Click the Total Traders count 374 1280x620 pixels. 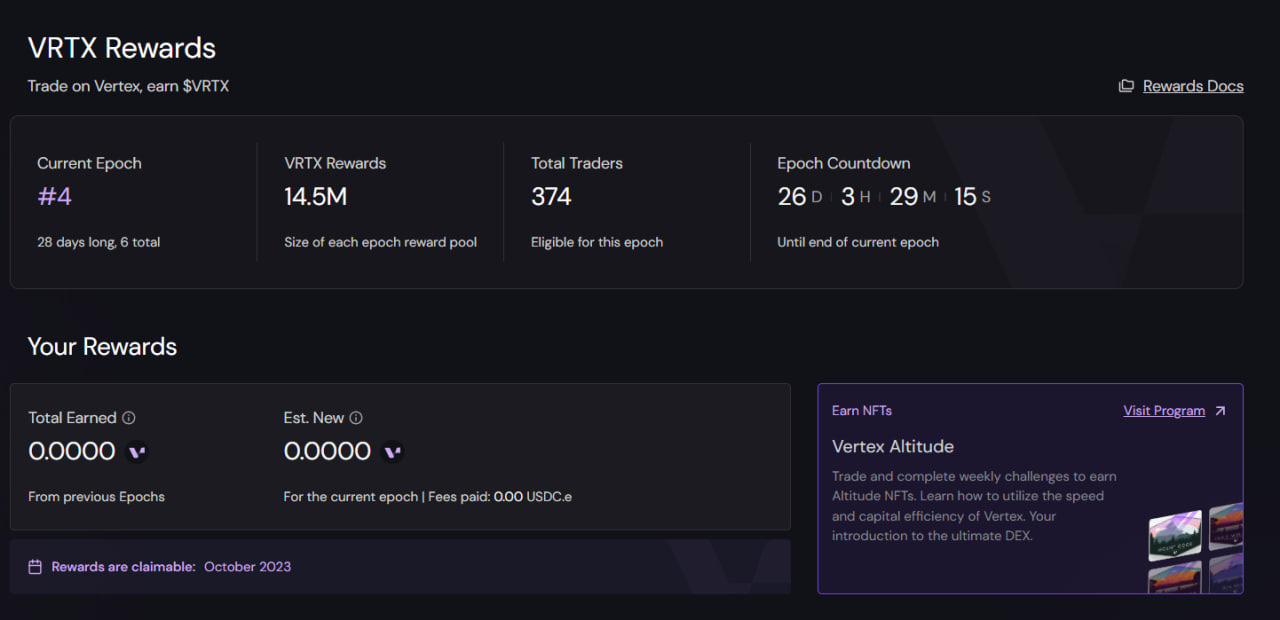[551, 196]
